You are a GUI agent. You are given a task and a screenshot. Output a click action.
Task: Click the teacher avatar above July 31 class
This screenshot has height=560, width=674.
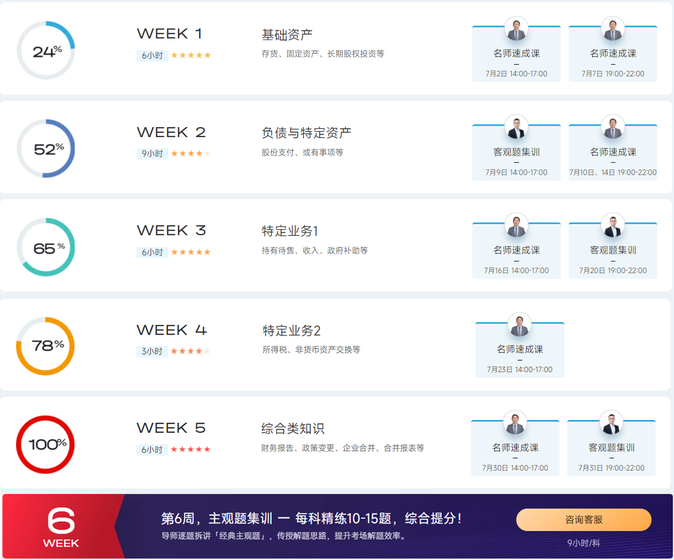coord(611,423)
